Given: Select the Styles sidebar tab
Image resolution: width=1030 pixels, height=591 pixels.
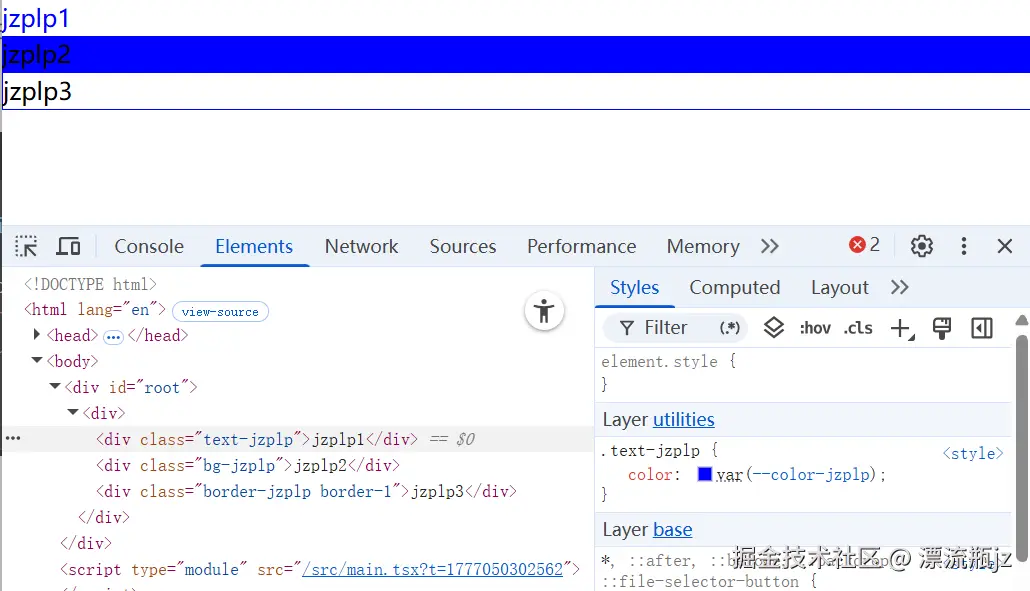Looking at the screenshot, I should (x=635, y=287).
